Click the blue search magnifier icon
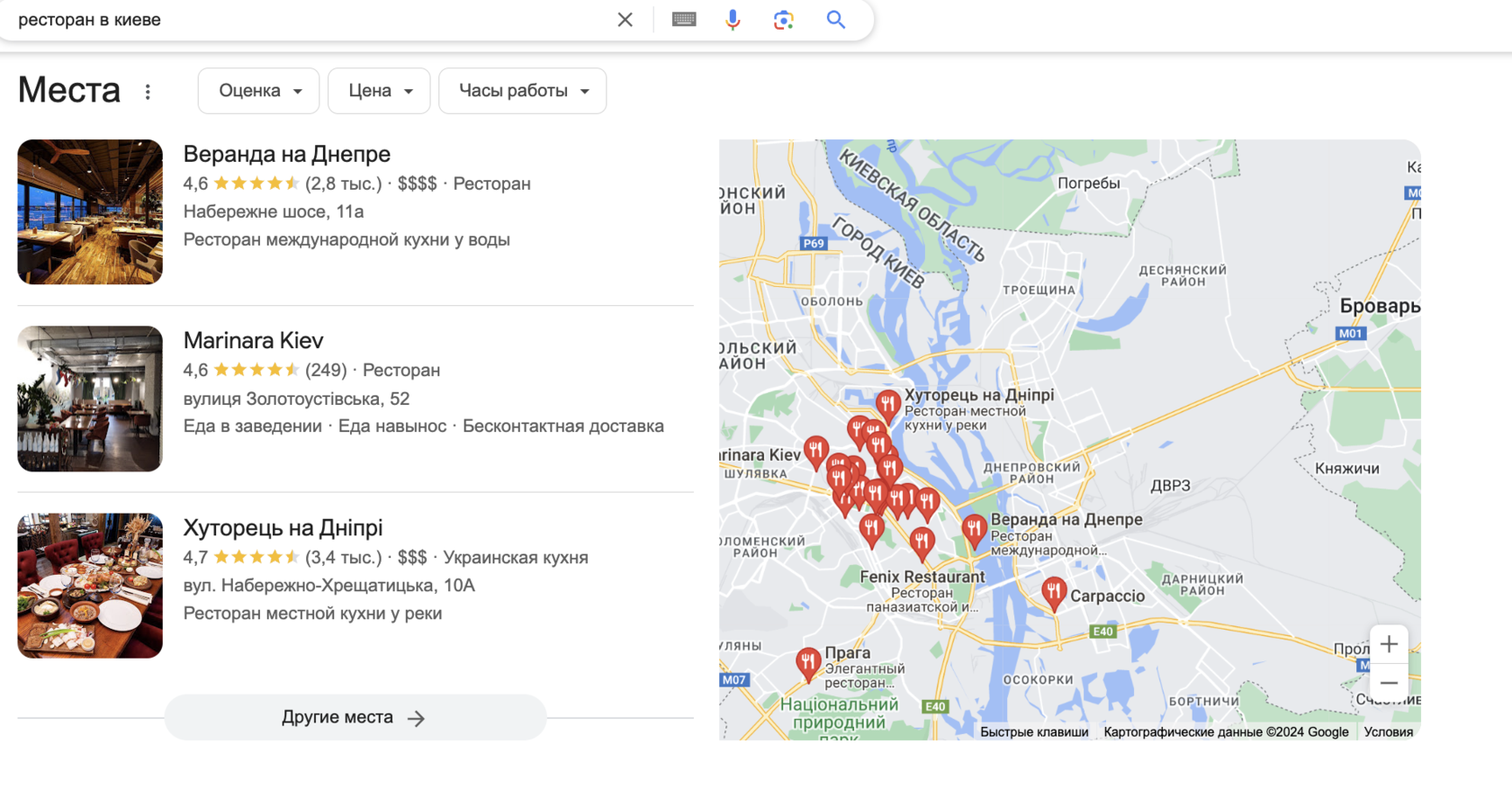This screenshot has width=1512, height=789. [x=836, y=20]
